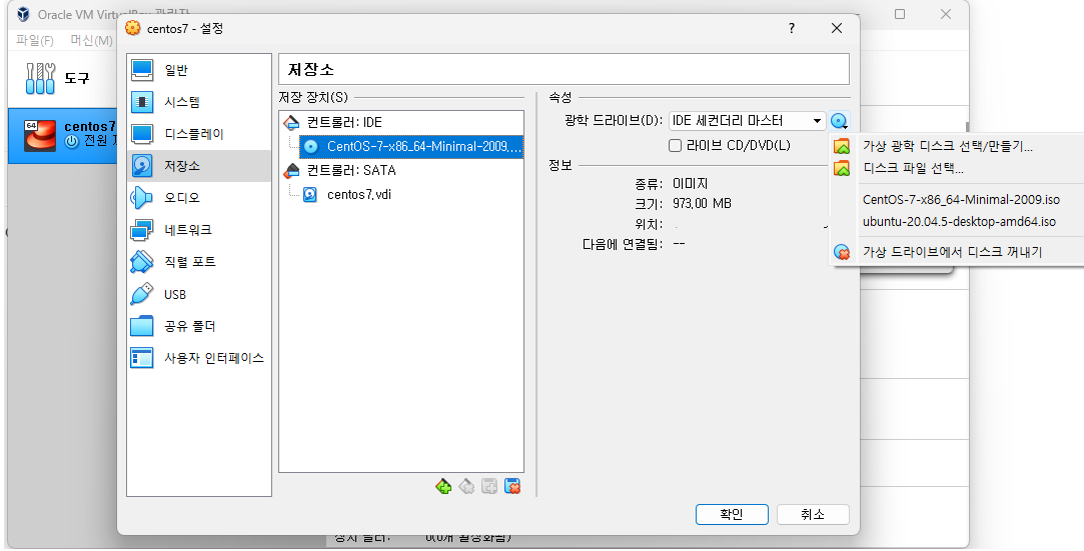Choose 가상 드라이브에서 디스크 꺼내기
This screenshot has height=551, width=1084.
(952, 252)
